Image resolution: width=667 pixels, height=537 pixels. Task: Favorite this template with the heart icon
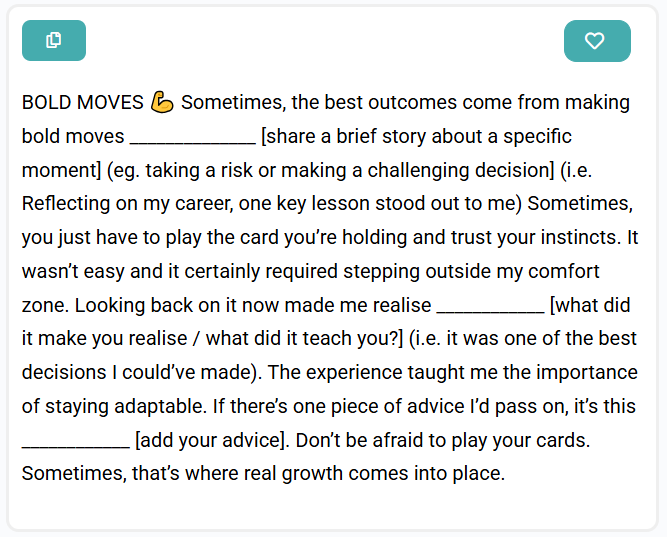click(x=597, y=41)
